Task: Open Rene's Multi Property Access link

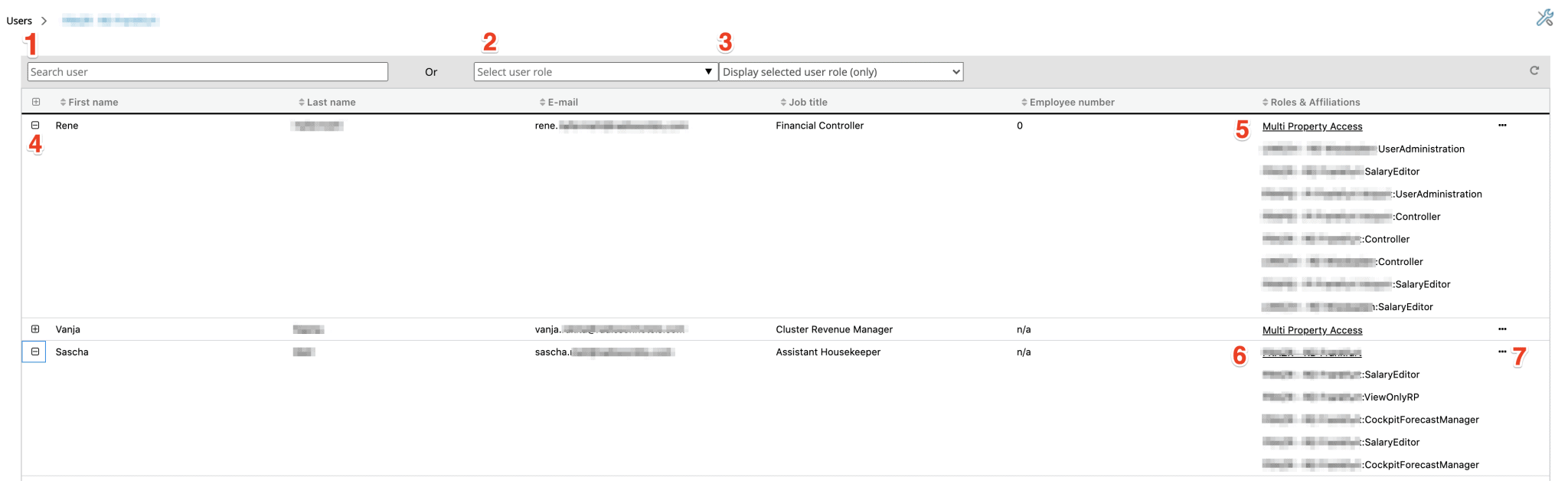Action: [x=1312, y=126]
